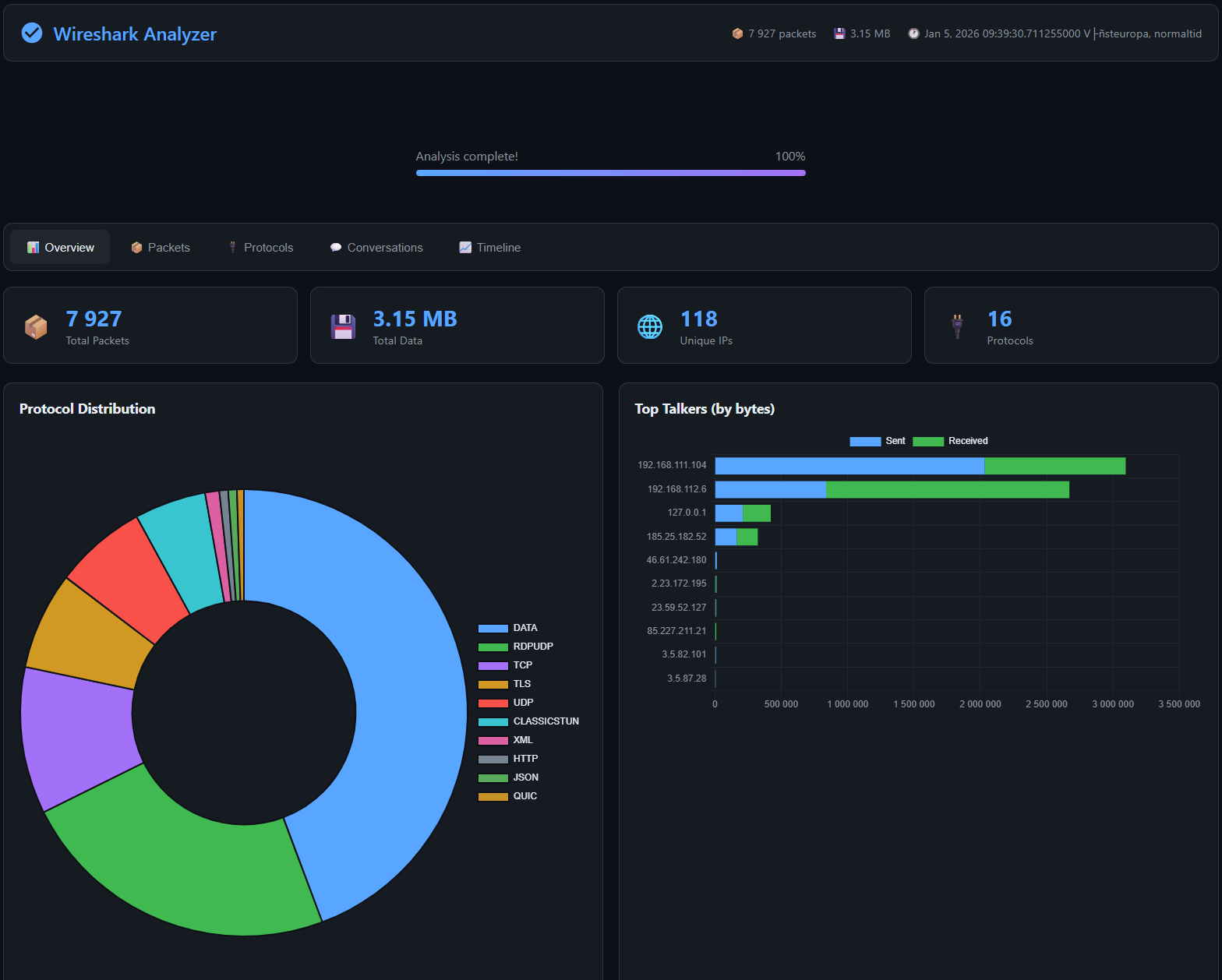The width and height of the screenshot is (1222, 980).
Task: Click the floppy disk icon in Total Data card
Action: tap(343, 326)
